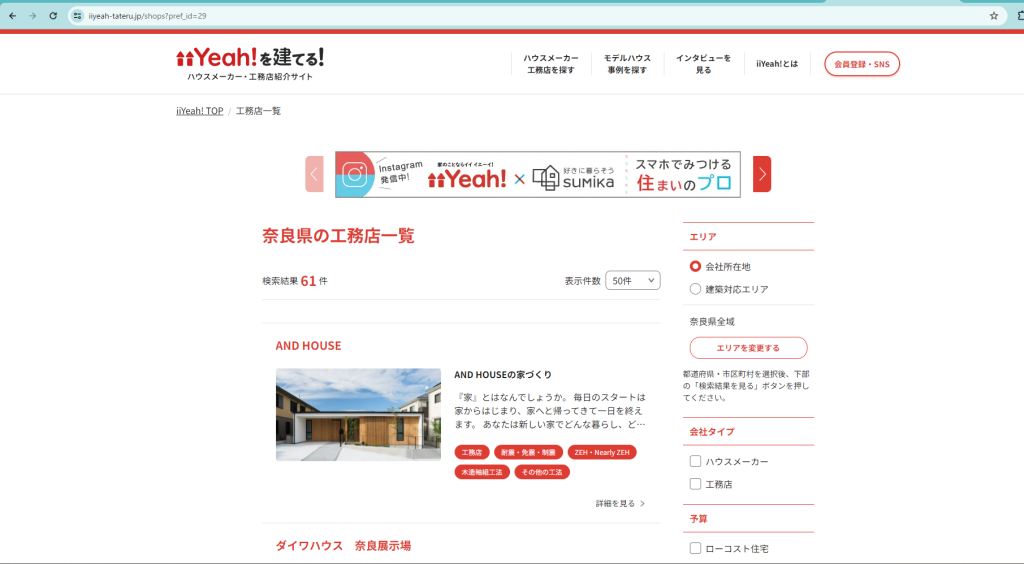Click the ZEH・Nearly ZEH tag
Screen dimensions: 1024x564
tap(602, 452)
